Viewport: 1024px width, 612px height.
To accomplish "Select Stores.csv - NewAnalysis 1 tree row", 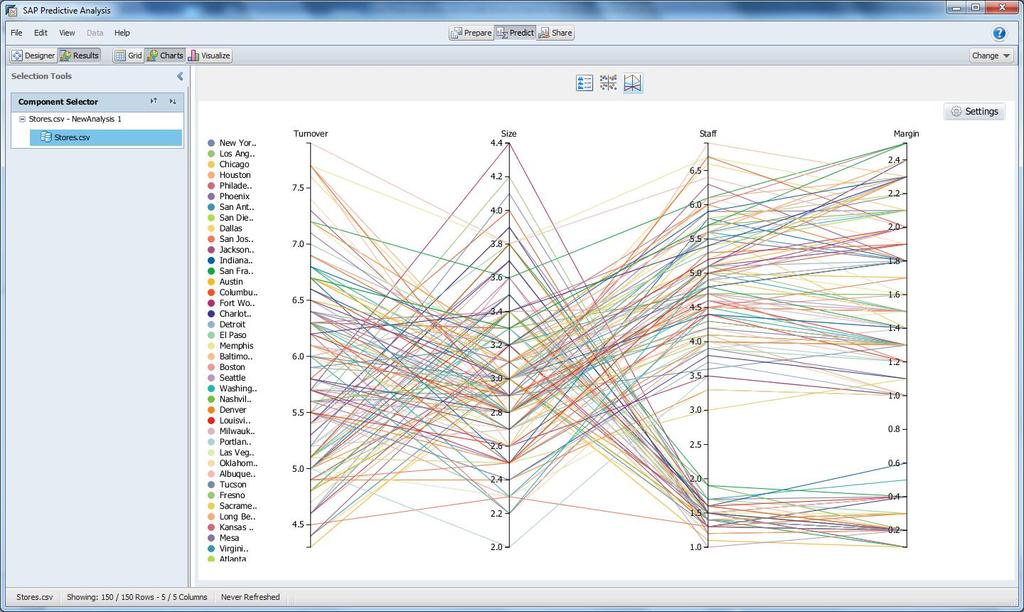I will click(x=74, y=120).
